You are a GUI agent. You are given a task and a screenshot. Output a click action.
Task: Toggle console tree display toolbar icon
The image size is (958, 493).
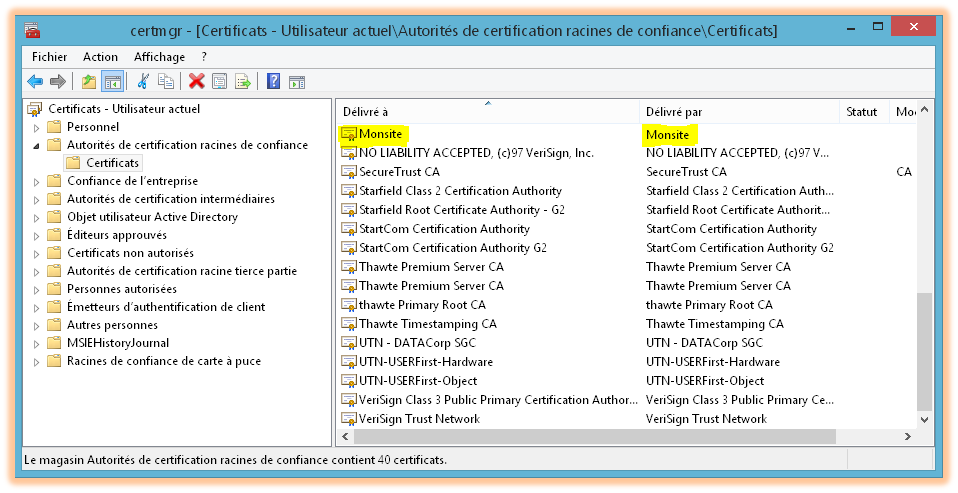(x=112, y=81)
